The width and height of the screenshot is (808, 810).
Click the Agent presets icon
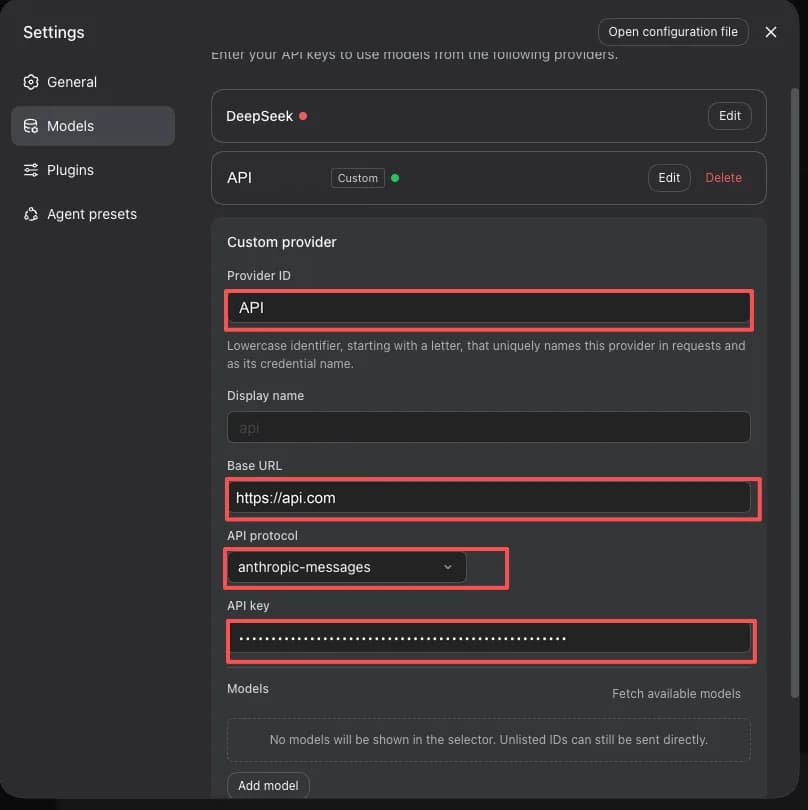(x=31, y=214)
